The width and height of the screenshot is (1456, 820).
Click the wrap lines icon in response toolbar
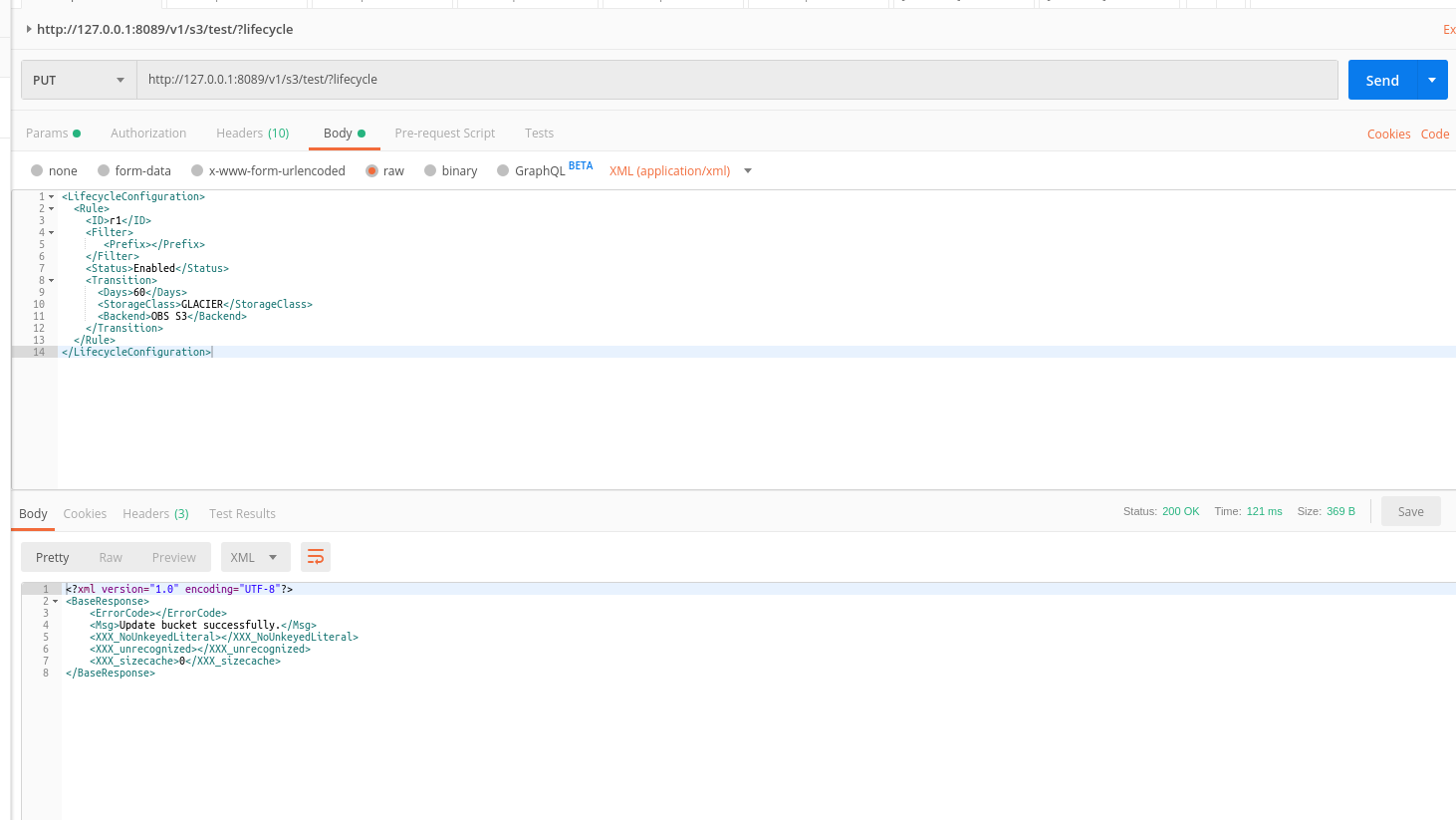click(x=316, y=557)
